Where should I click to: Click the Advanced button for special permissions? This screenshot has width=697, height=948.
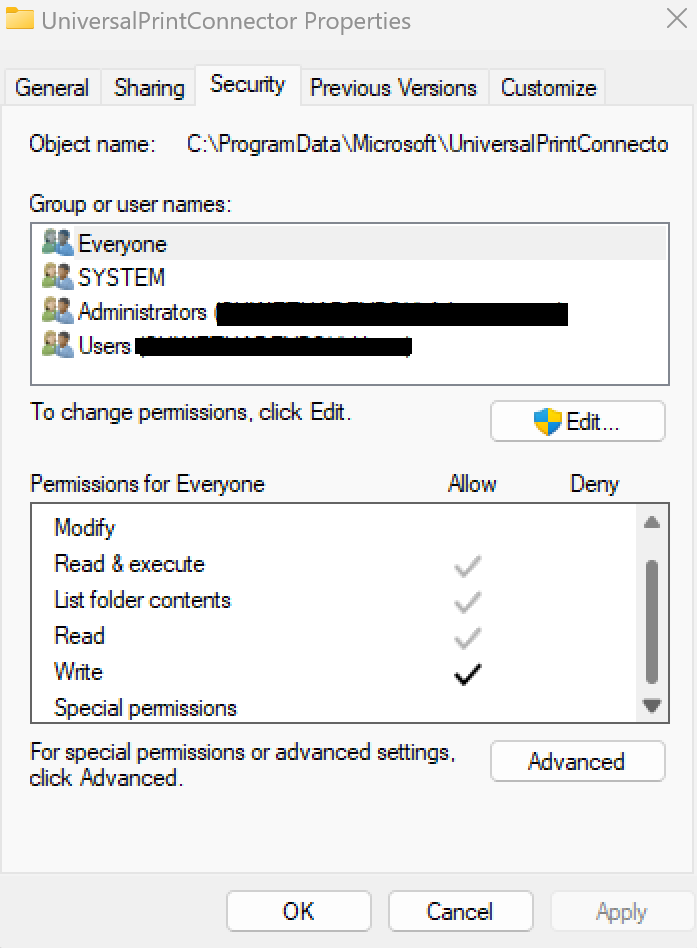pos(577,761)
